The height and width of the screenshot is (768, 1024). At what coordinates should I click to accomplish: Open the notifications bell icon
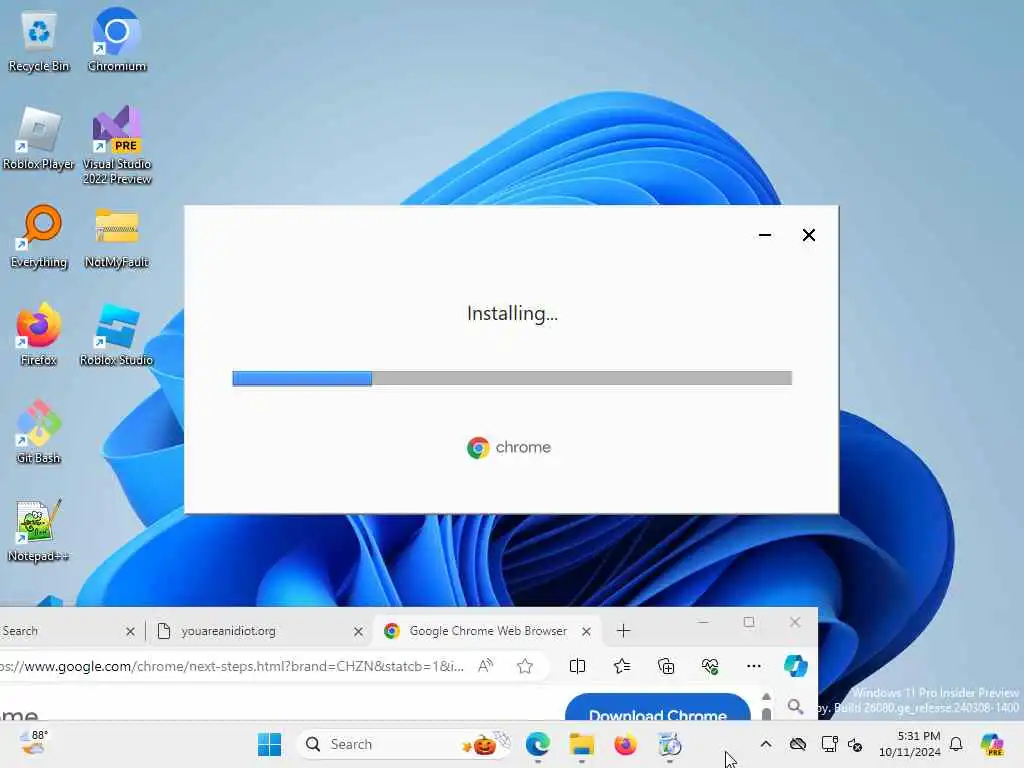pyautogui.click(x=956, y=744)
